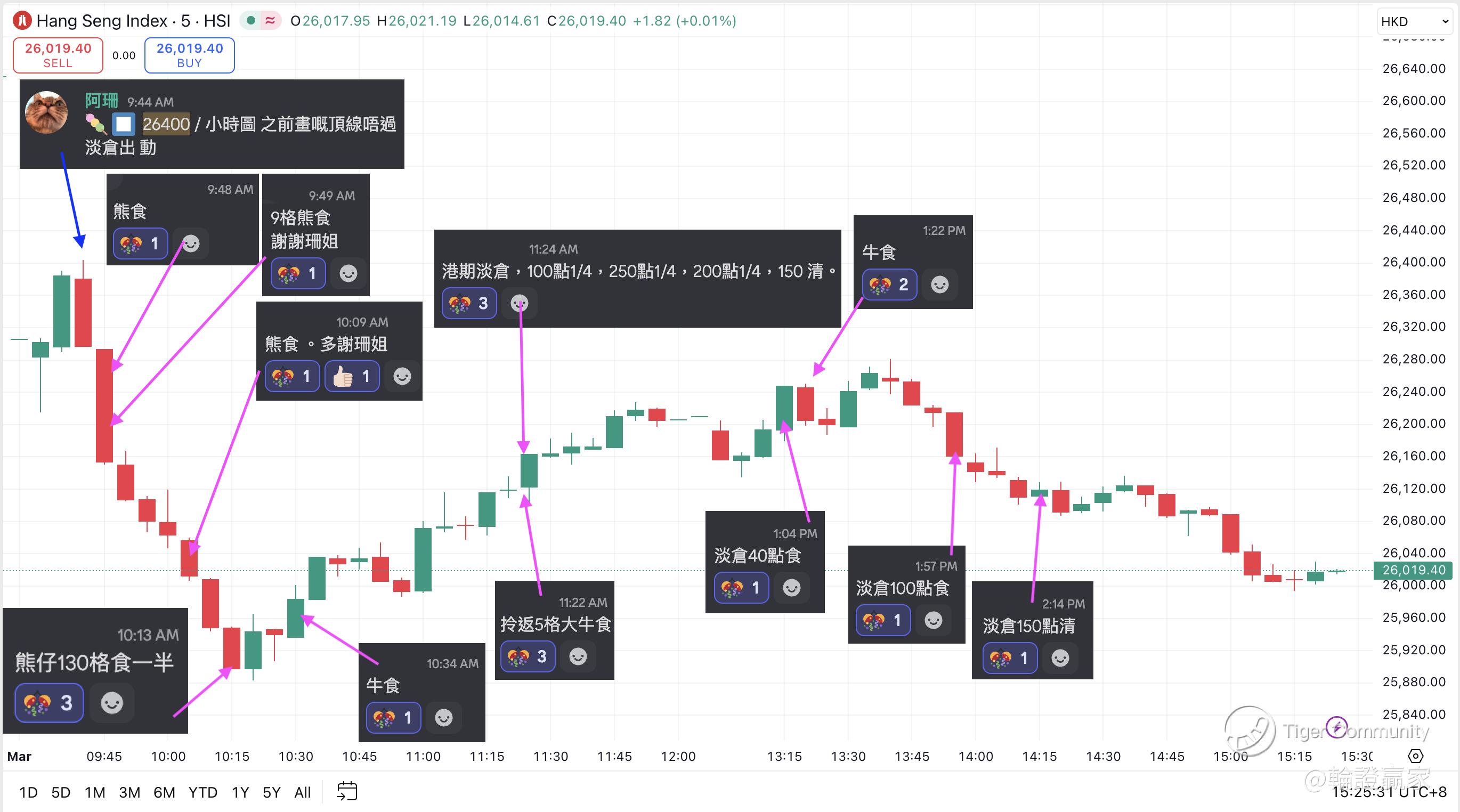Screen dimensions: 1460x812
Task: Click the Hang Seng Index red logo icon
Action: click(22, 21)
